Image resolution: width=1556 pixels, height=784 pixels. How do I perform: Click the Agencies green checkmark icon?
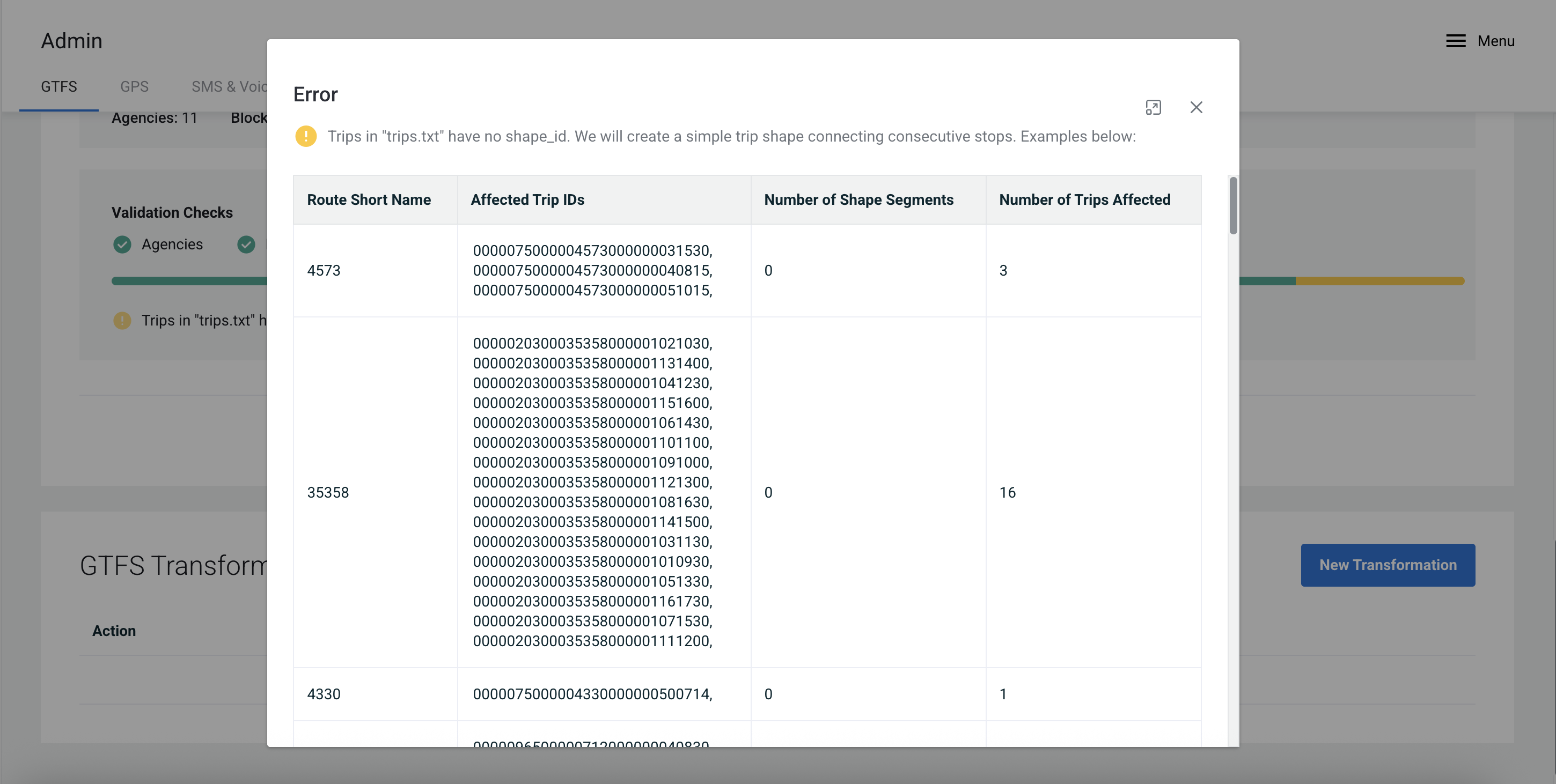pos(122,245)
